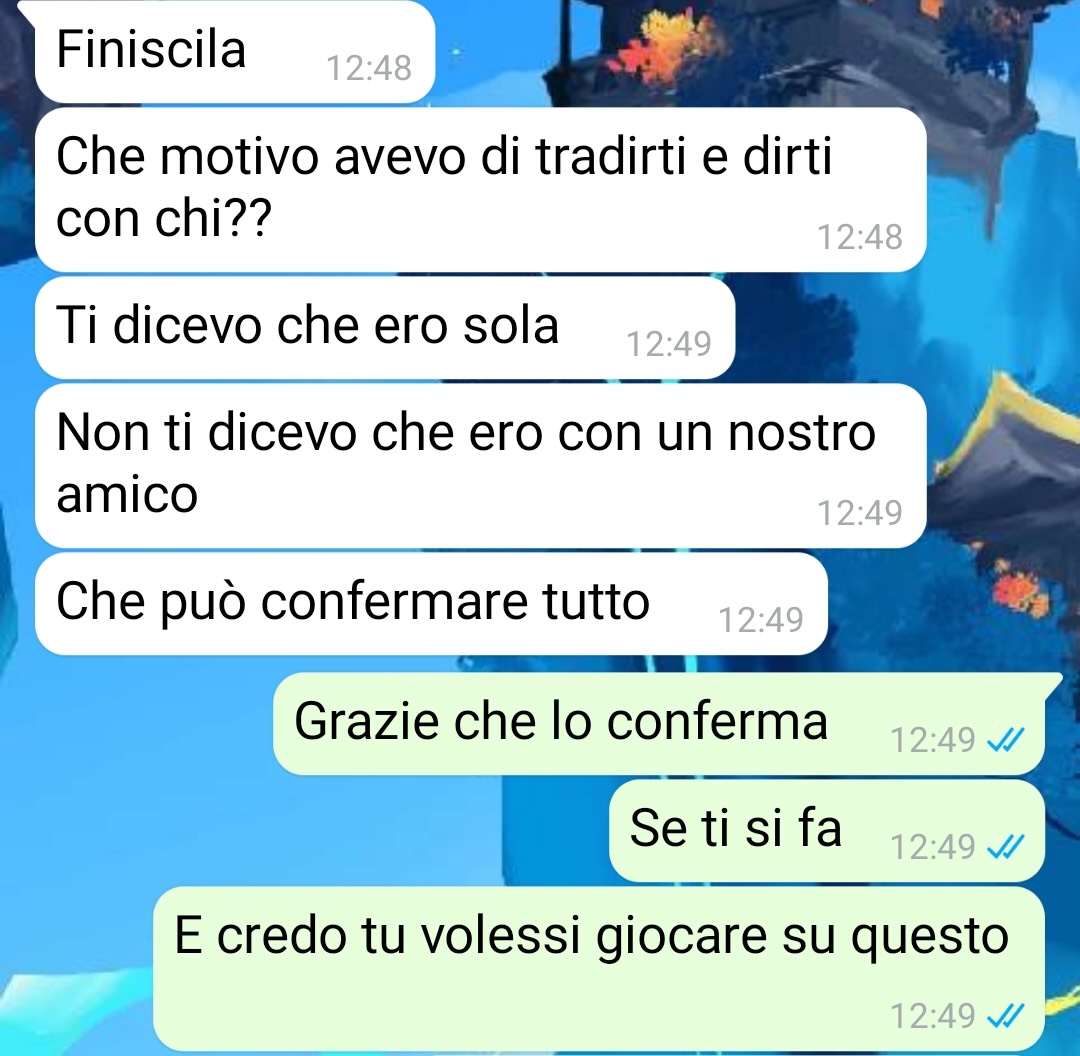
Task: Select the "E credo tu volessi giocare" message
Action: coord(599,969)
